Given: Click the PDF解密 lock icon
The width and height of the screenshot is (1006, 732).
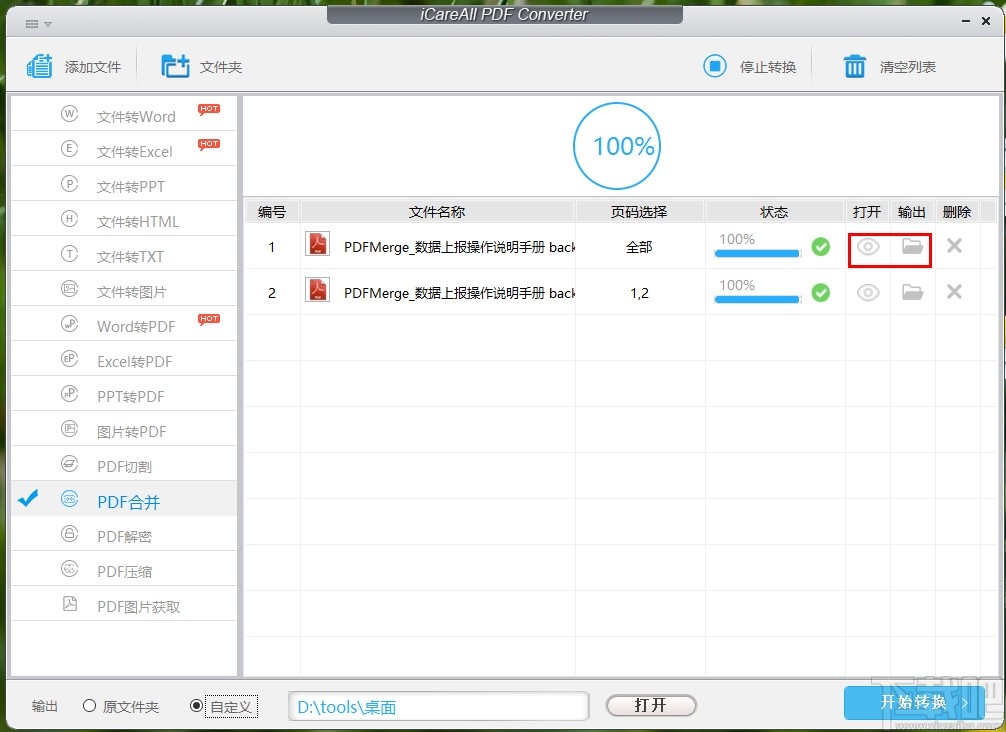Looking at the screenshot, I should [69, 534].
